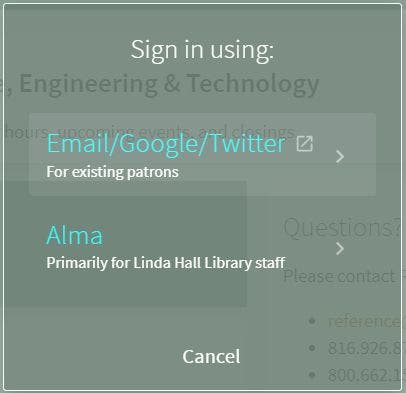406x393 pixels.
Task: Click "Primarily for Linda Hall Library staff" text
Action: pos(166,263)
